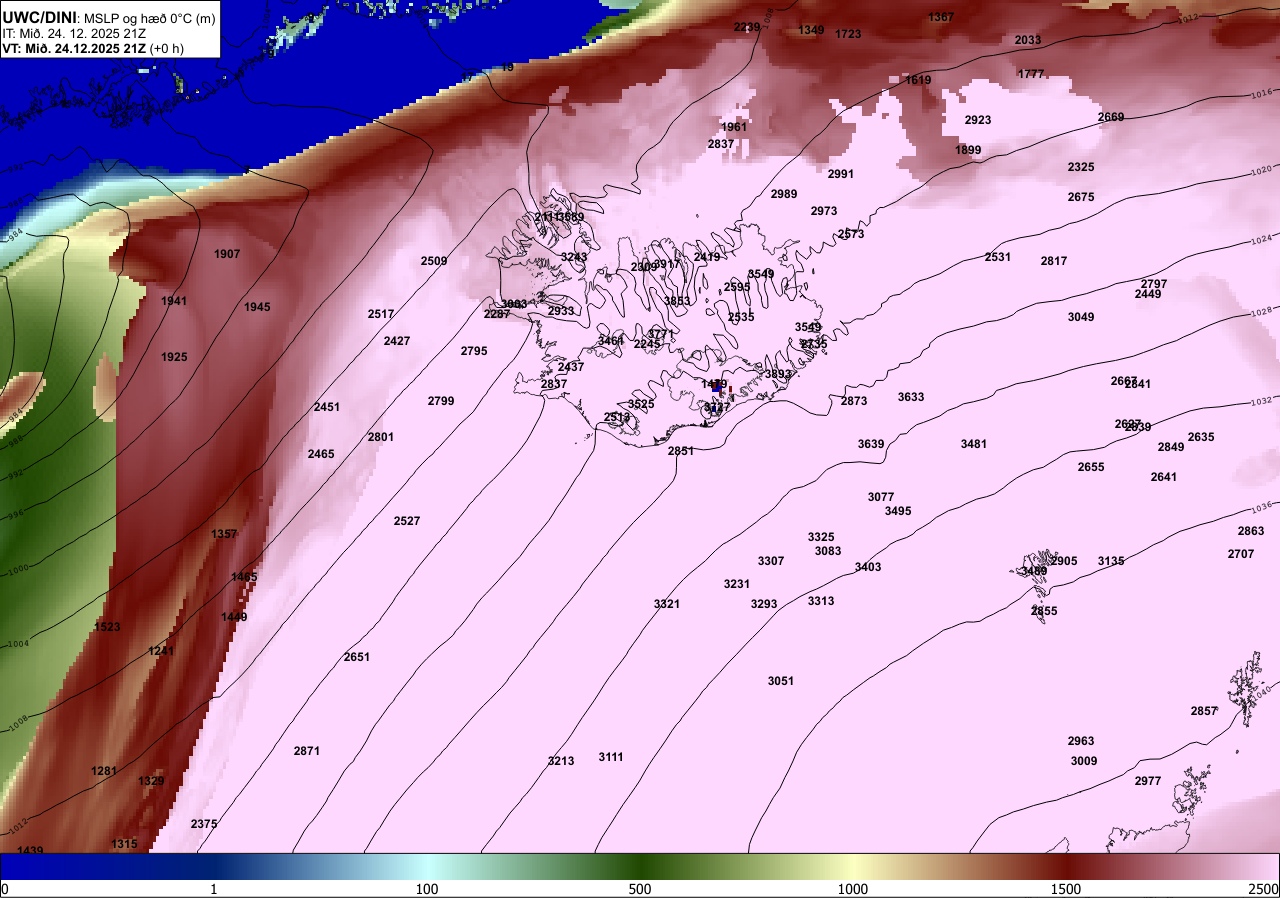Click color bar label 500
1280x898 pixels.
pyautogui.click(x=640, y=889)
